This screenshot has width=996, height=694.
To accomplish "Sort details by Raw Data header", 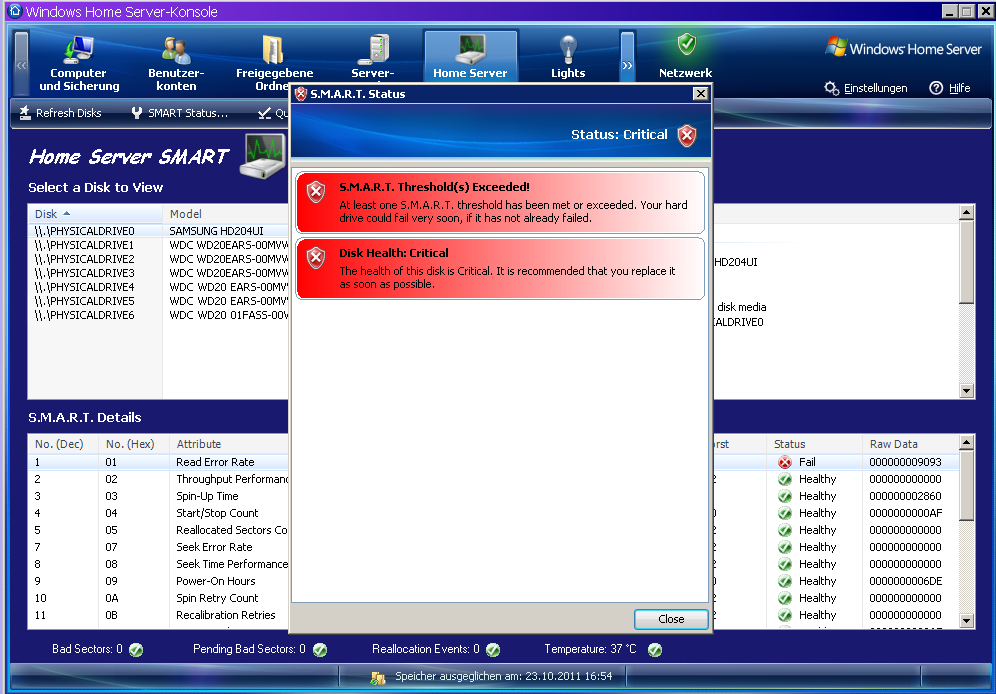I will pos(910,444).
